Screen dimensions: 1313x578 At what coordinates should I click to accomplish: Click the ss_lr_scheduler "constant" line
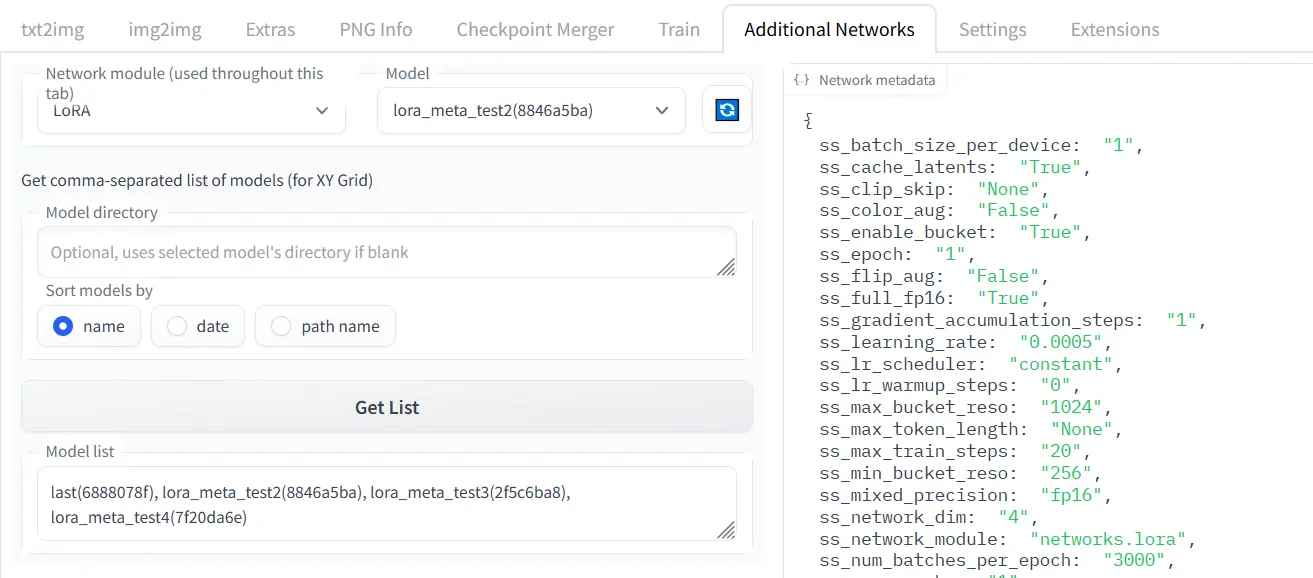coord(971,364)
